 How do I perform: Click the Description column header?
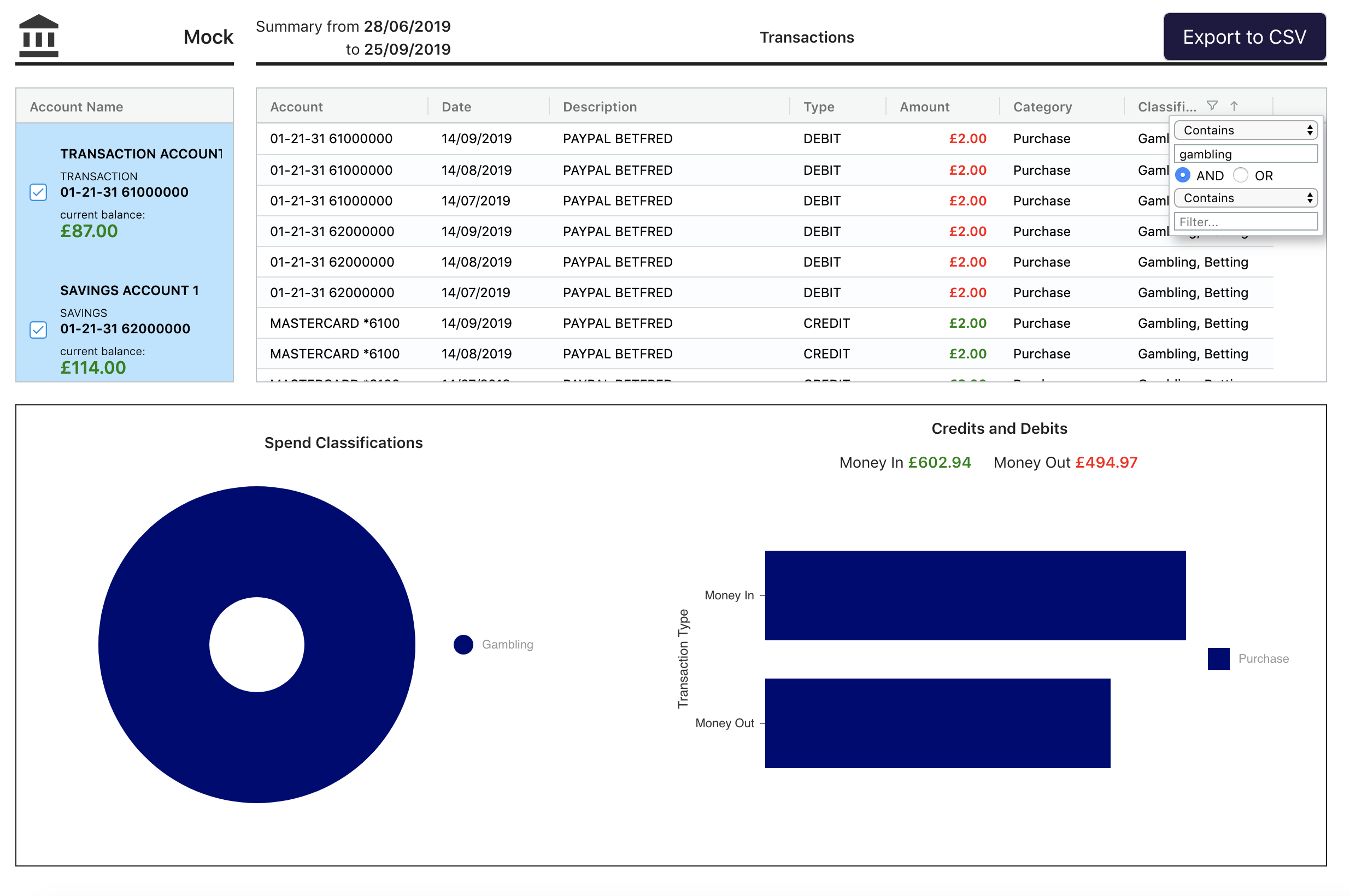[x=600, y=107]
